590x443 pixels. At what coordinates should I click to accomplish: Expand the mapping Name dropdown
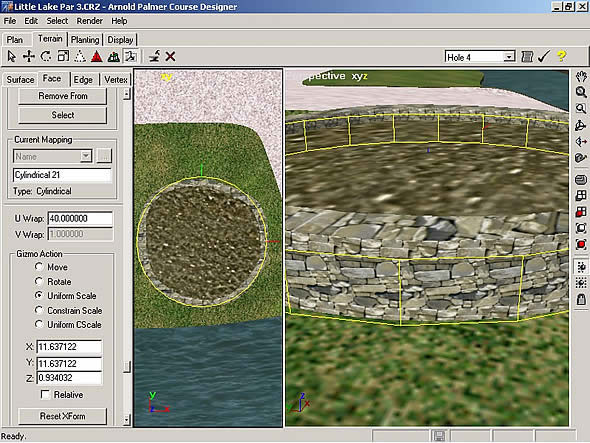pyautogui.click(x=86, y=156)
